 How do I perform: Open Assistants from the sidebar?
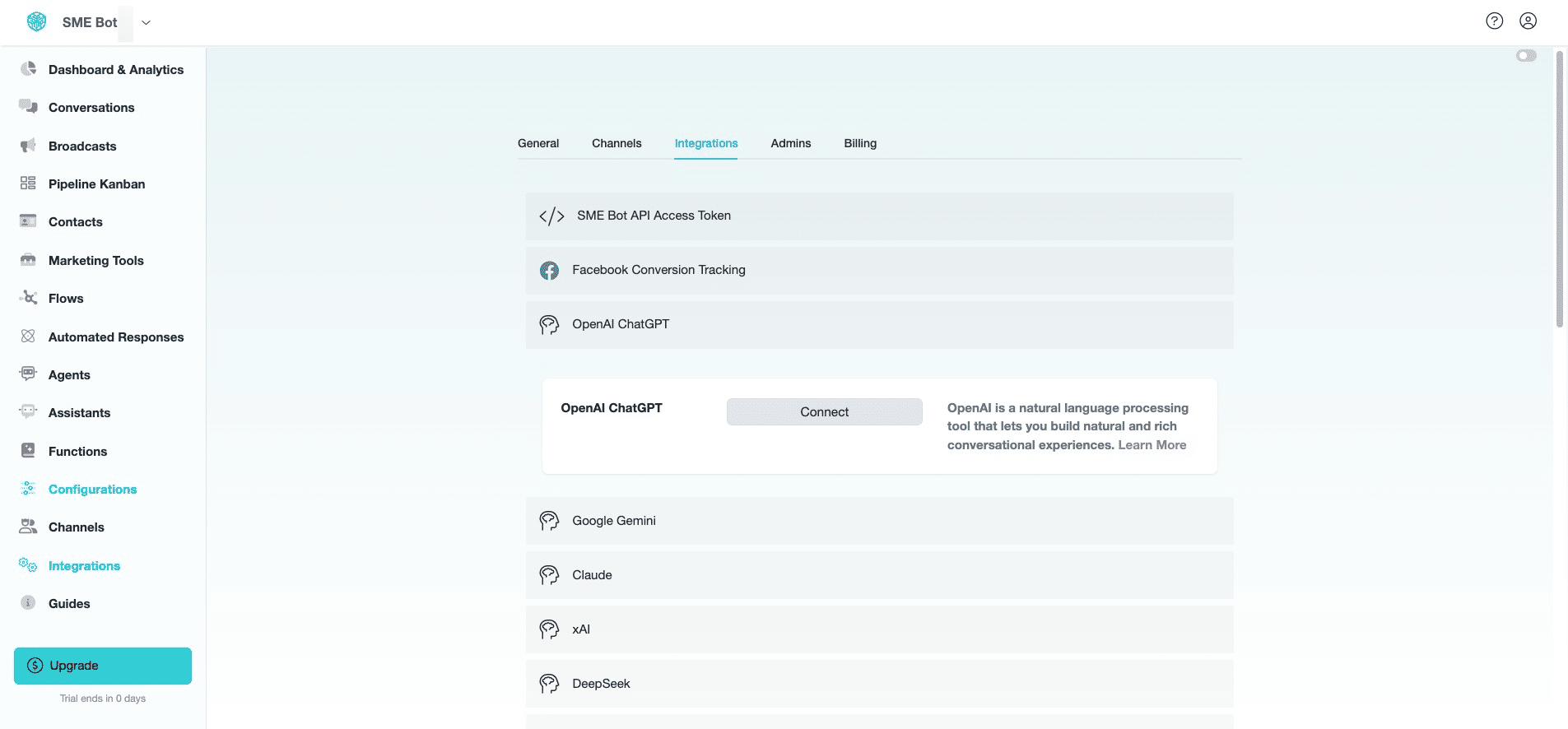79,413
